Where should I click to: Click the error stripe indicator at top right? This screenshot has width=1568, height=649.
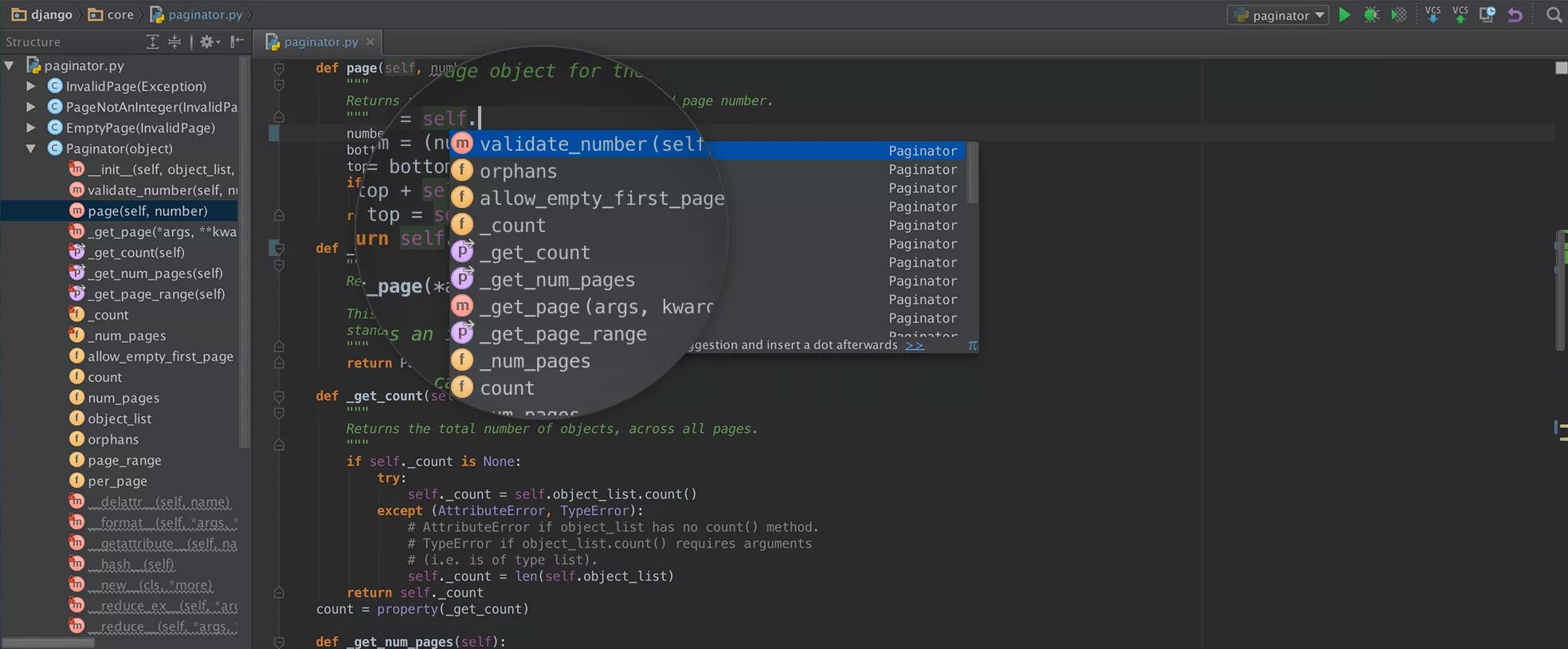(1561, 68)
